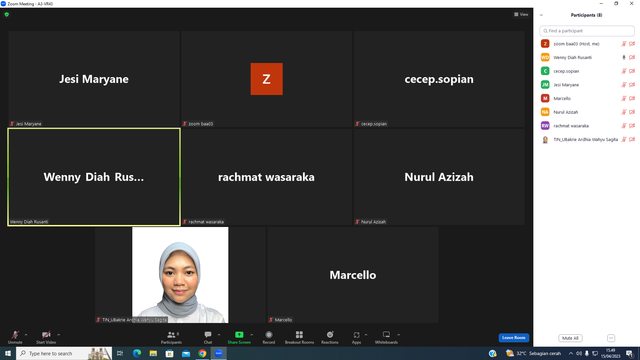Click the highlighted Wenny Diah Rusanti tile

point(94,177)
